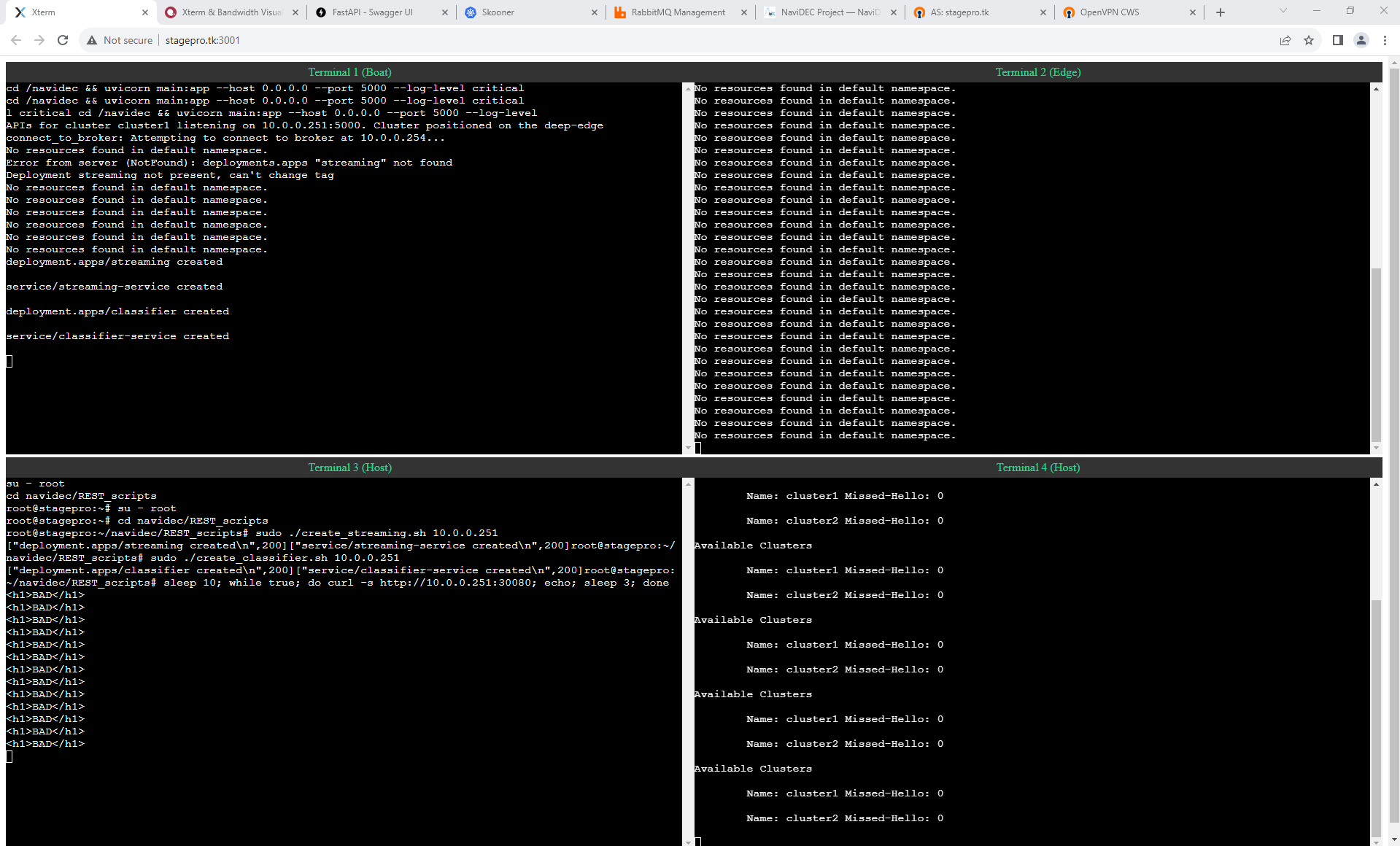Open a new browser tab
The image size is (1400, 846).
pos(1221,12)
